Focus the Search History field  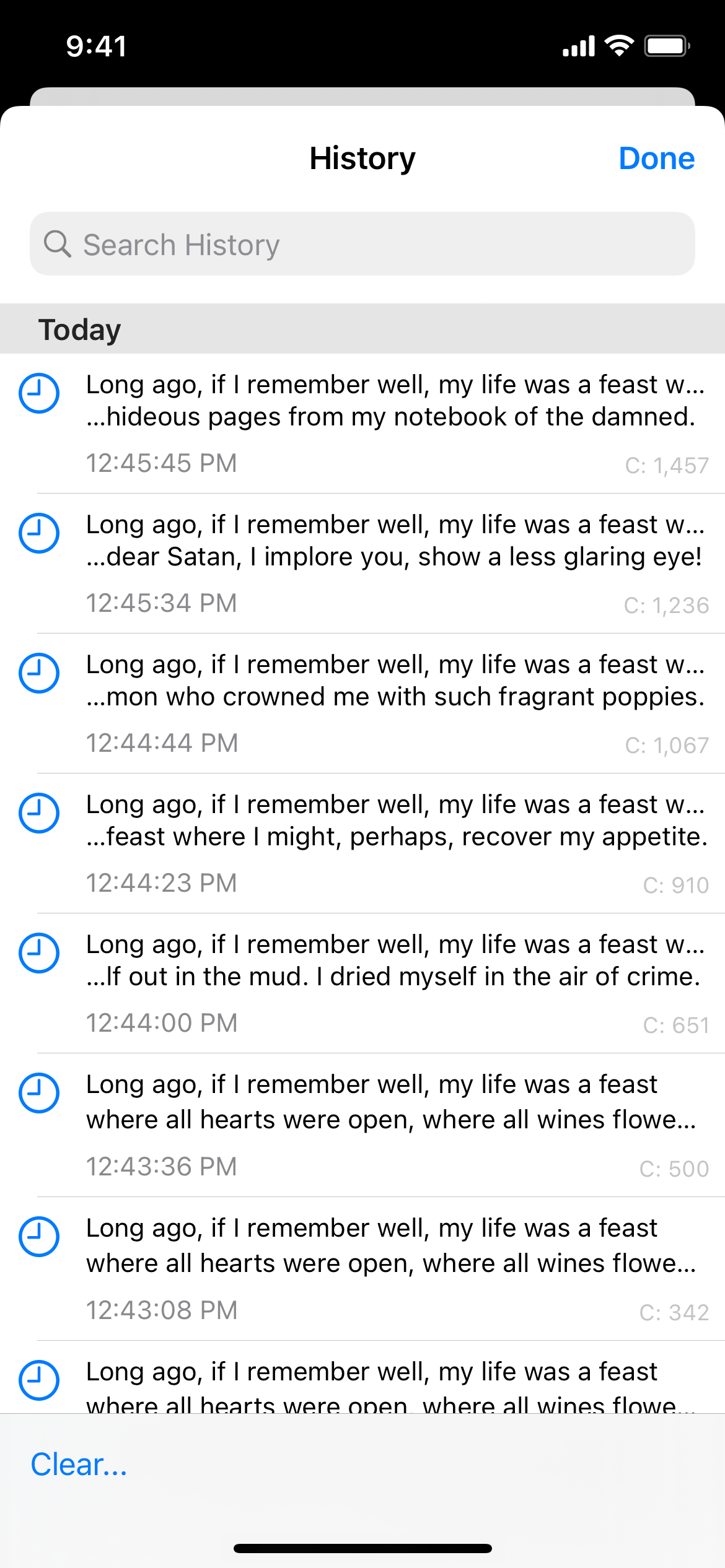362,244
